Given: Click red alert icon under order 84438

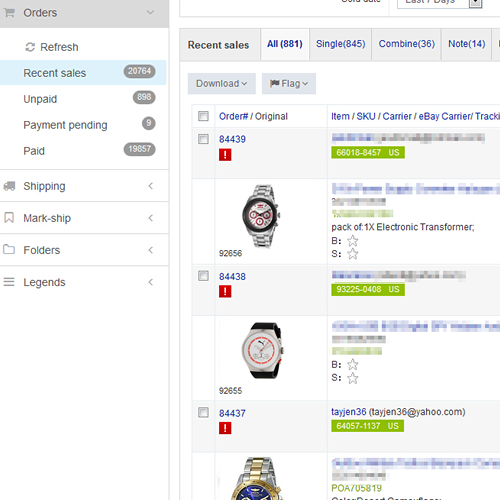Looking at the screenshot, I should [x=225, y=291].
